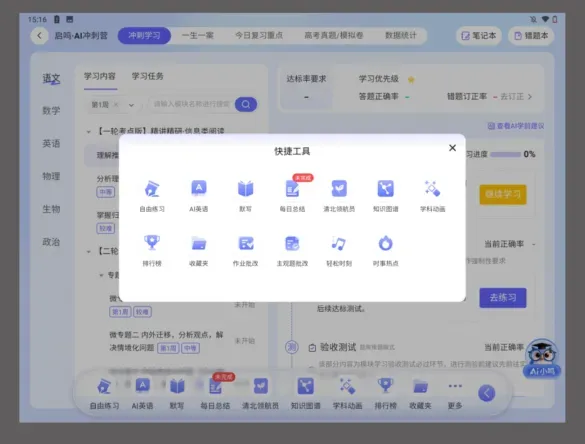This screenshot has height=444, width=585.
Task: Open 轻松时刻 music icon
Action: coord(339,250)
